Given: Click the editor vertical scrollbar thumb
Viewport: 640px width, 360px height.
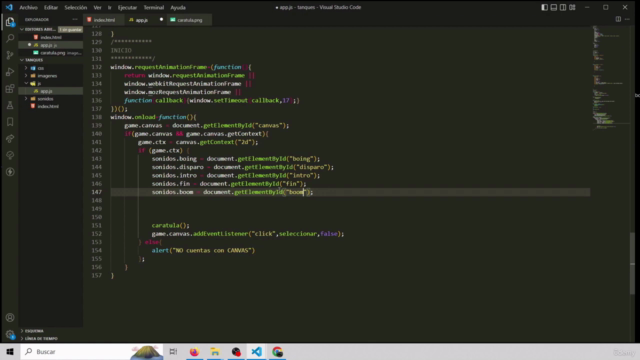Looking at the screenshot, I should pos(632,263).
